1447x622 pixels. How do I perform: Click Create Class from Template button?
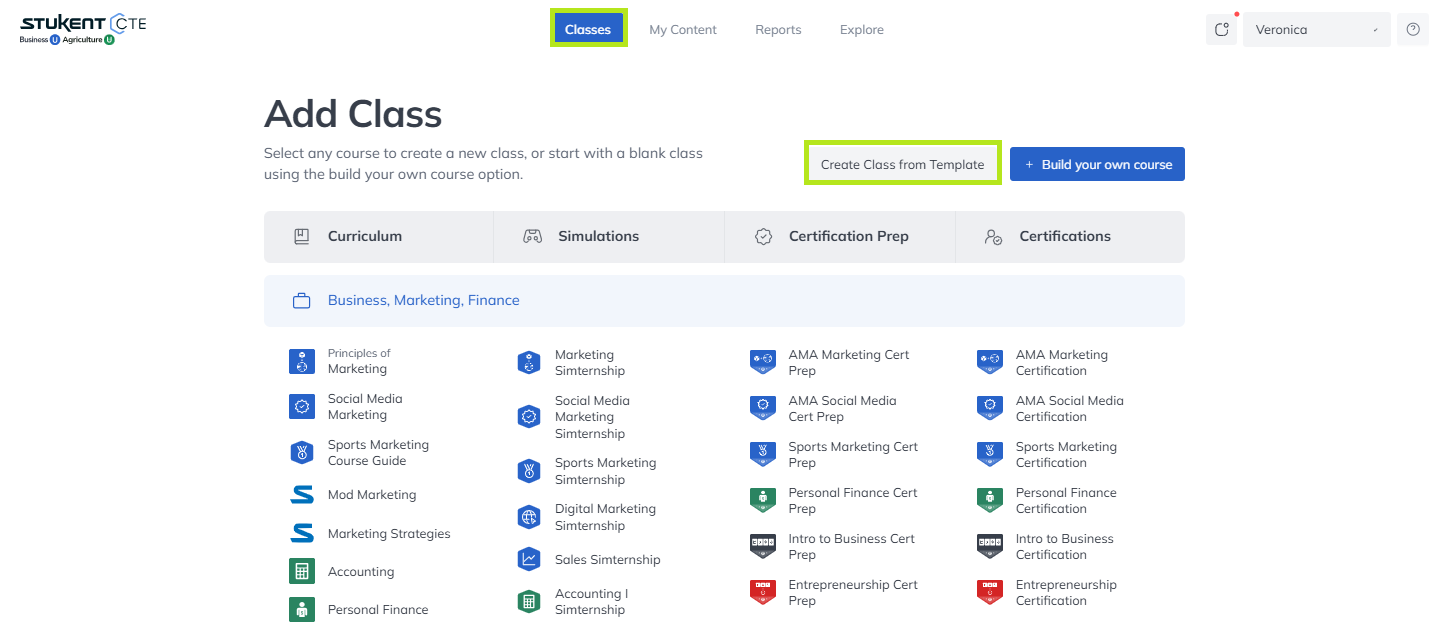(x=902, y=164)
